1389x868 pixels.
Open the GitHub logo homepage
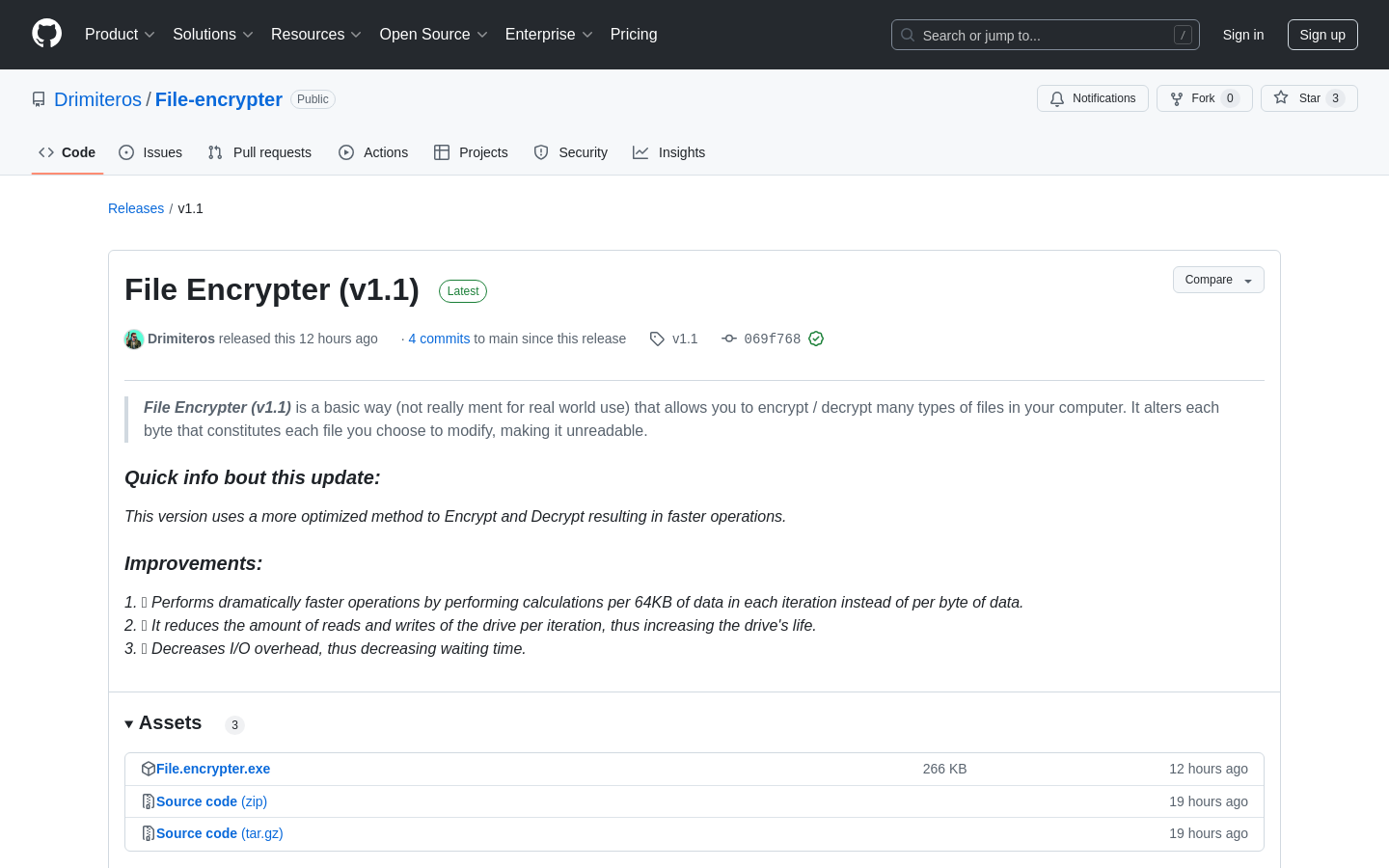point(46,34)
